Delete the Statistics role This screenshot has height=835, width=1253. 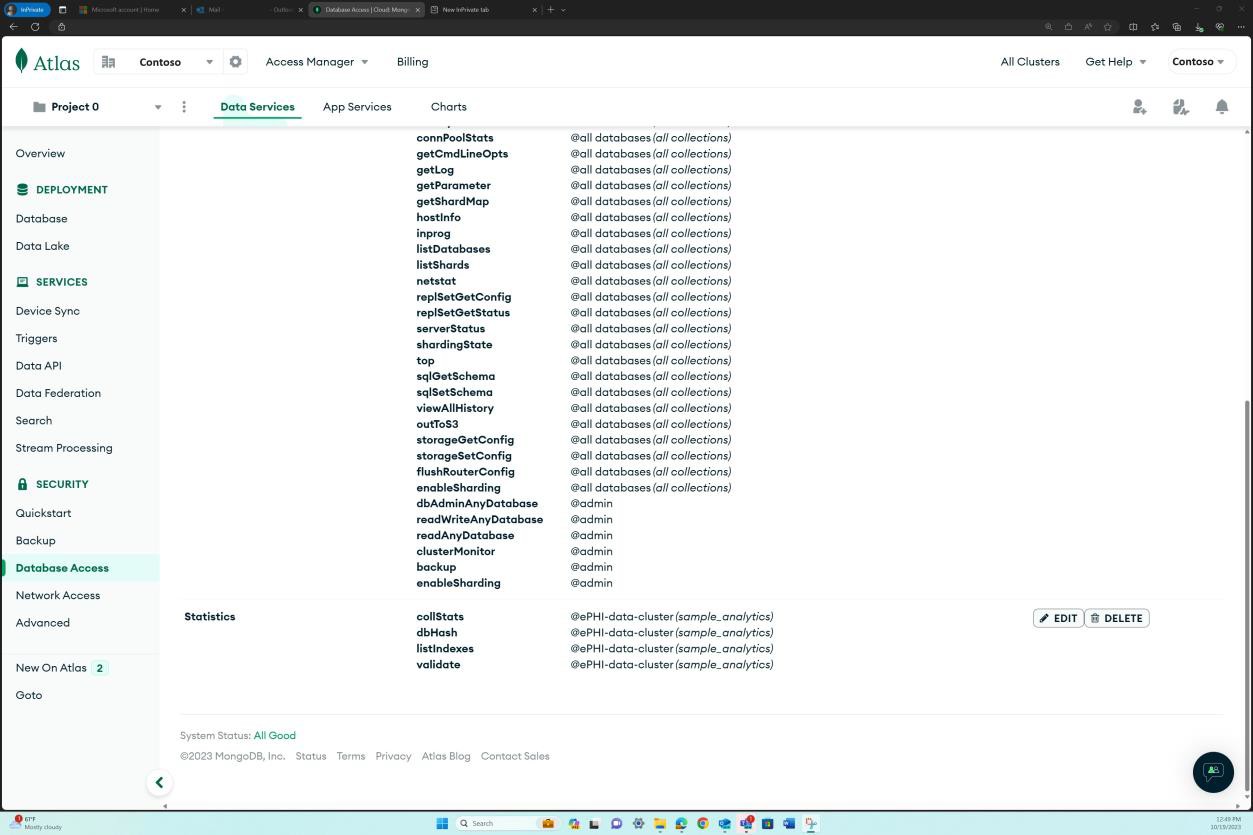coord(1116,618)
